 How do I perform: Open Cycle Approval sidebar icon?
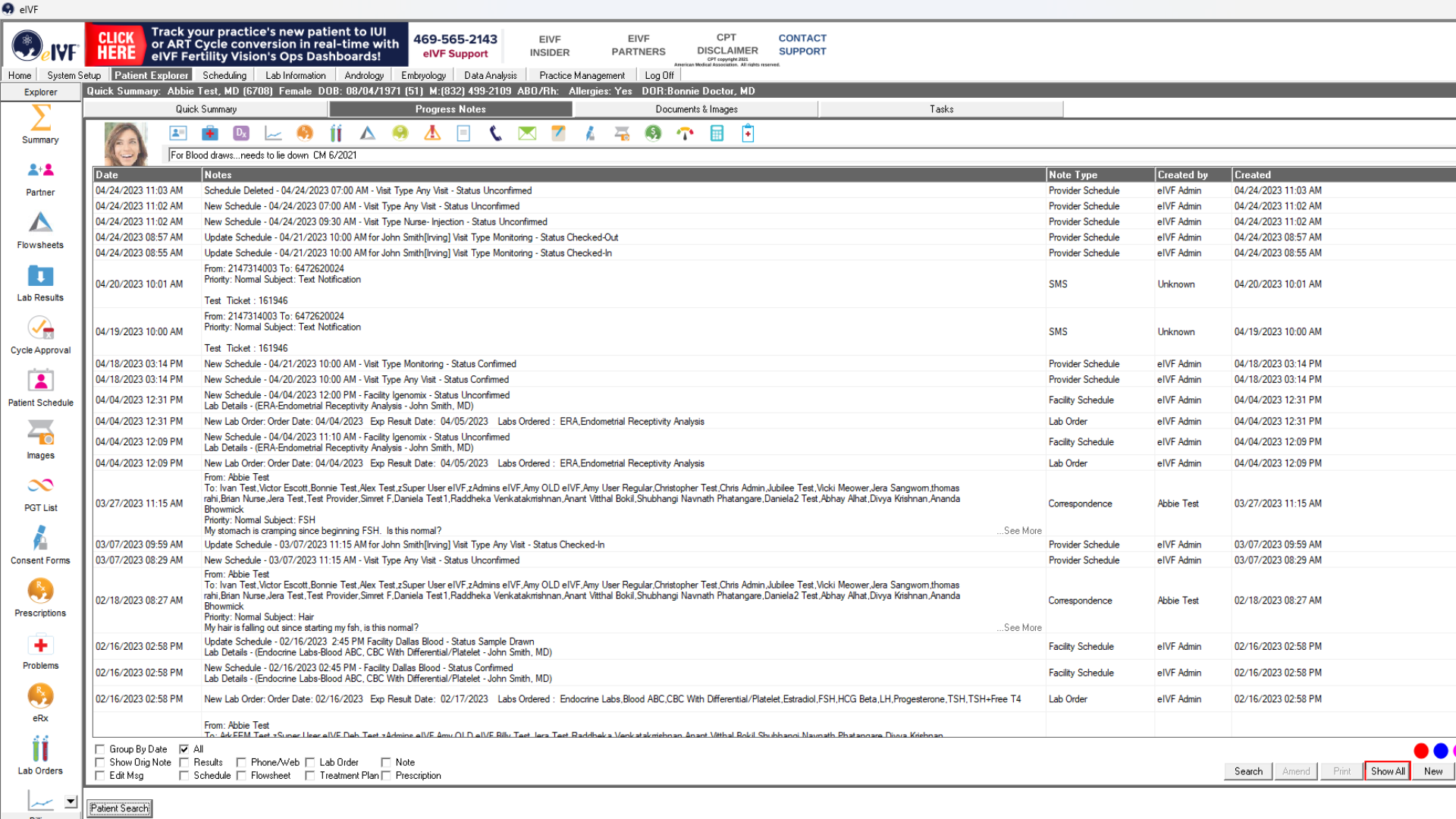40,335
